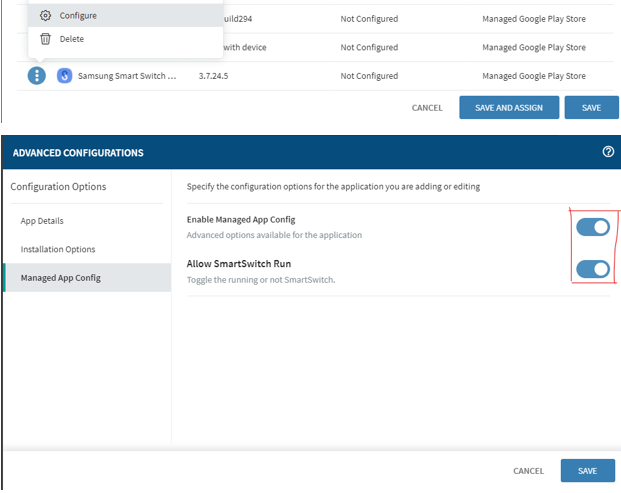This screenshot has width=621, height=493.
Task: Click Not Configured in Samsung Smart Switch row
Action: tap(369, 76)
